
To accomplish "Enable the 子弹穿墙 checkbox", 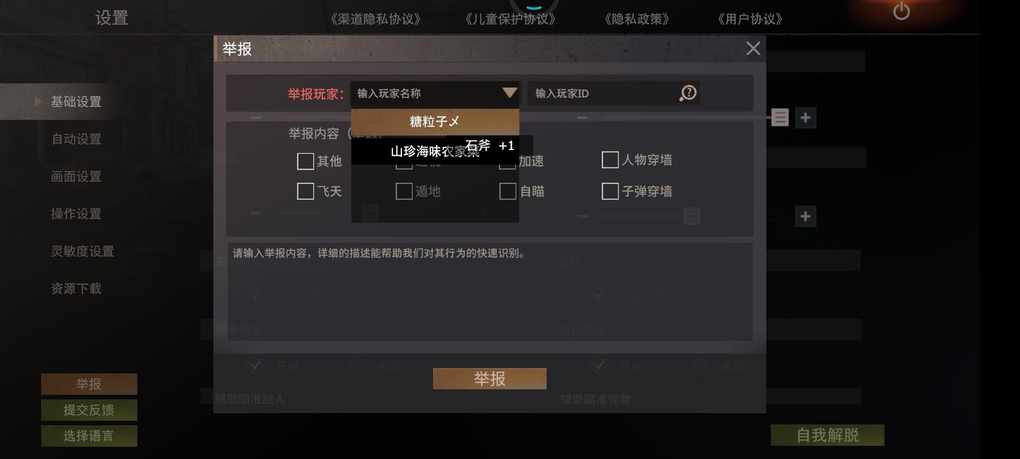I will click(610, 191).
